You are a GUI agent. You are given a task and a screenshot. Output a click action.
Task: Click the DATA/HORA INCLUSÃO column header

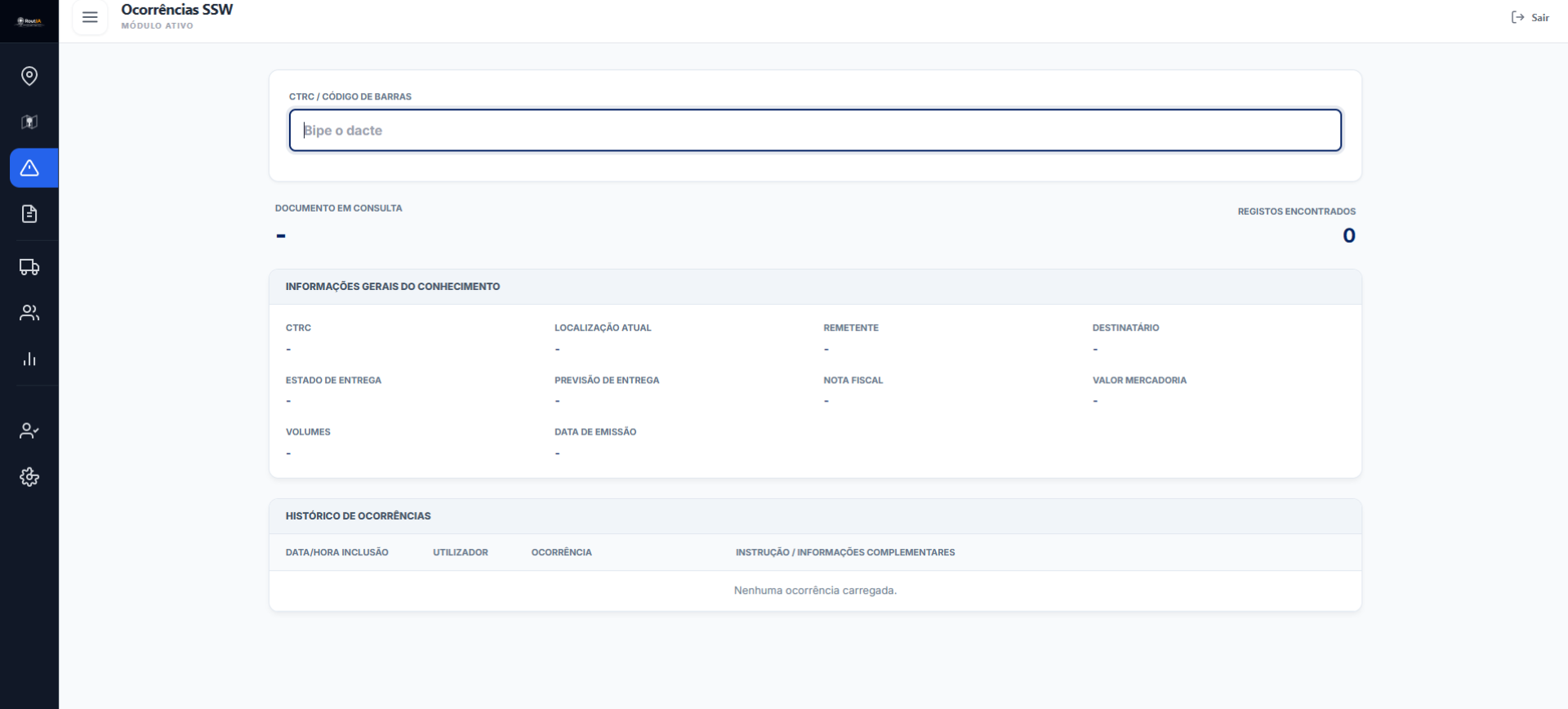337,553
